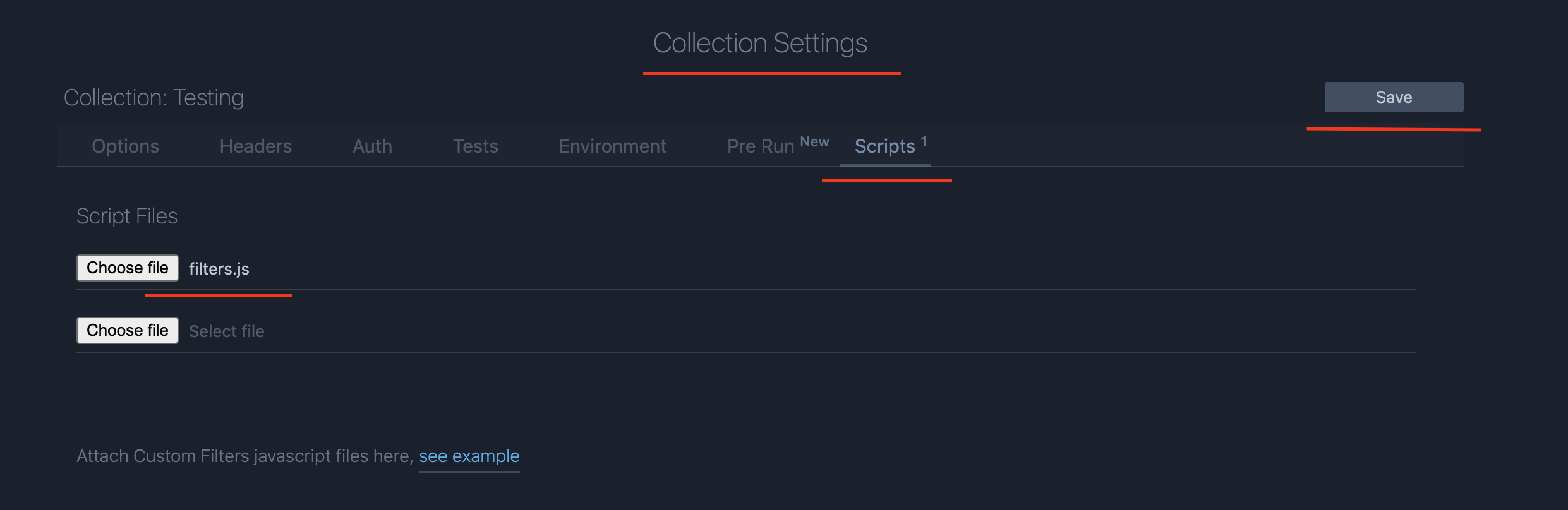This screenshot has width=1568, height=510.
Task: Open the Environment tab
Action: 612,146
